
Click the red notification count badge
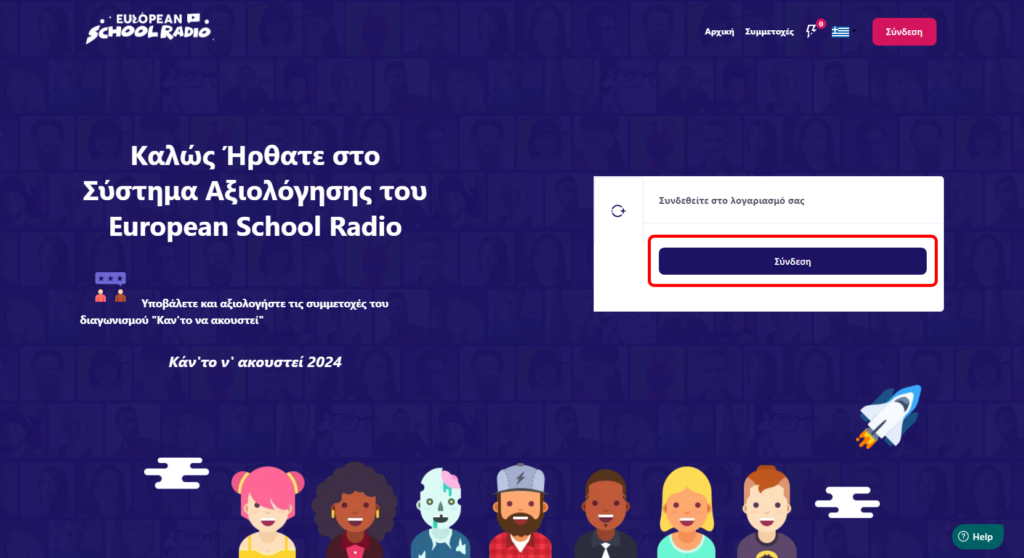pyautogui.click(x=821, y=24)
